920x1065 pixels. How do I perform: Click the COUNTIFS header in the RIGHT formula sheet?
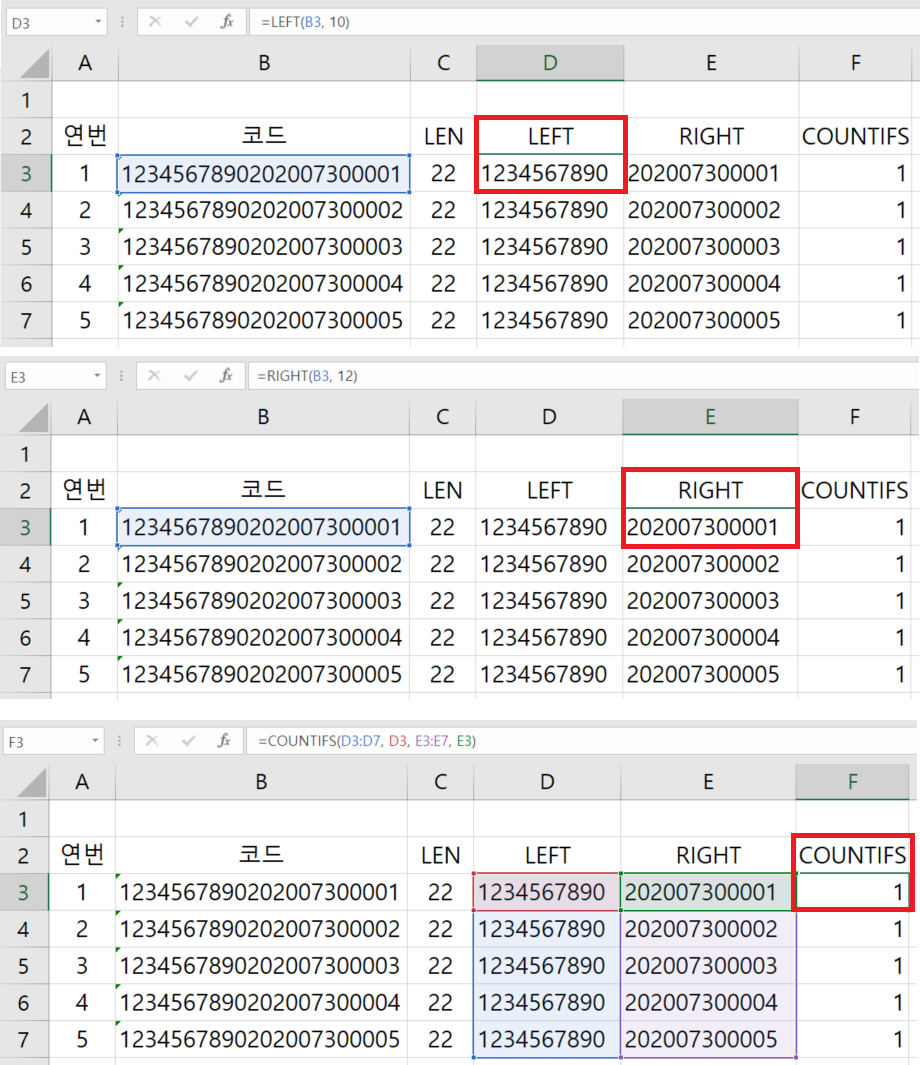point(854,490)
